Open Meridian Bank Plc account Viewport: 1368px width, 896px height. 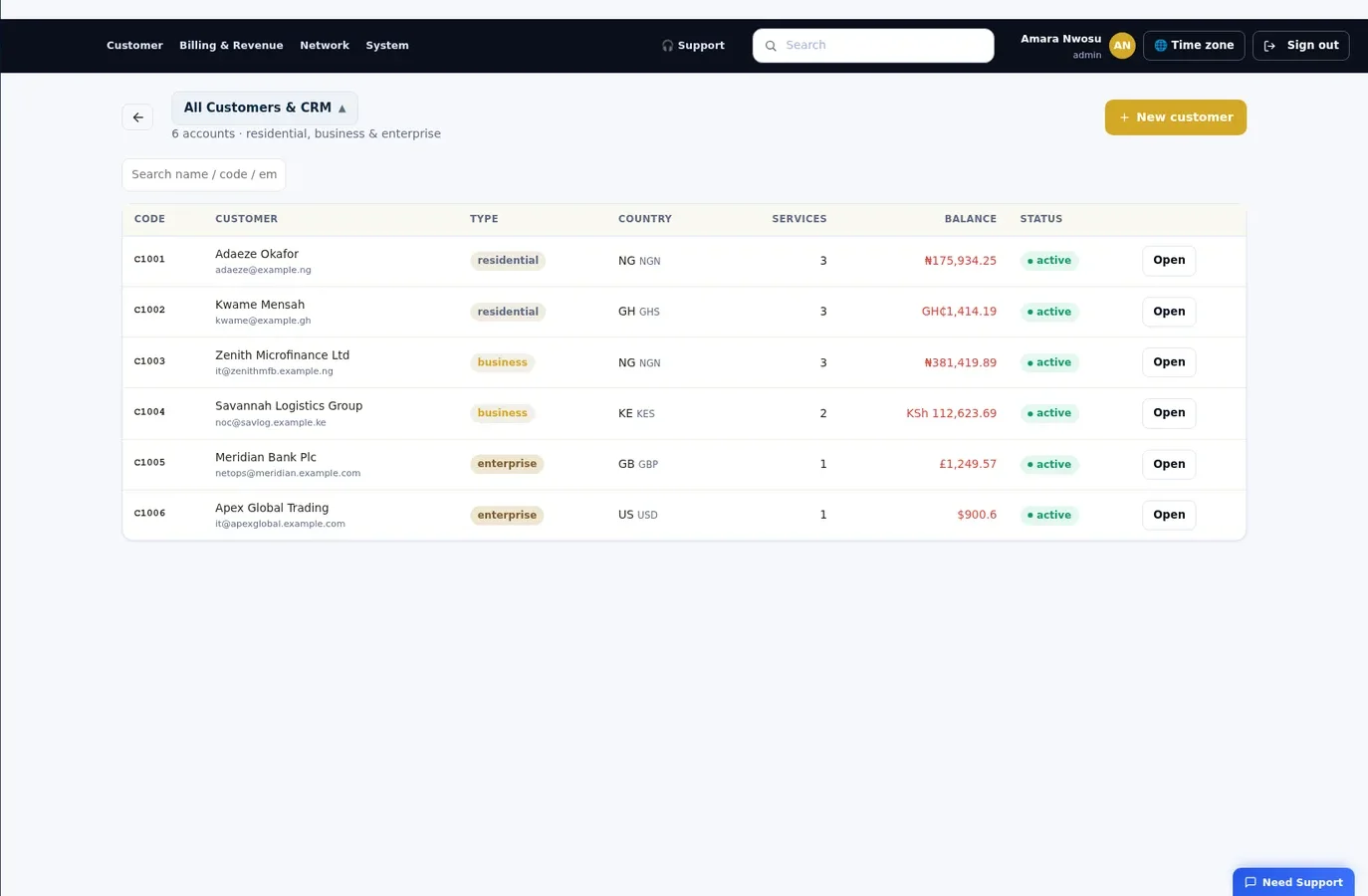pyautogui.click(x=1169, y=464)
